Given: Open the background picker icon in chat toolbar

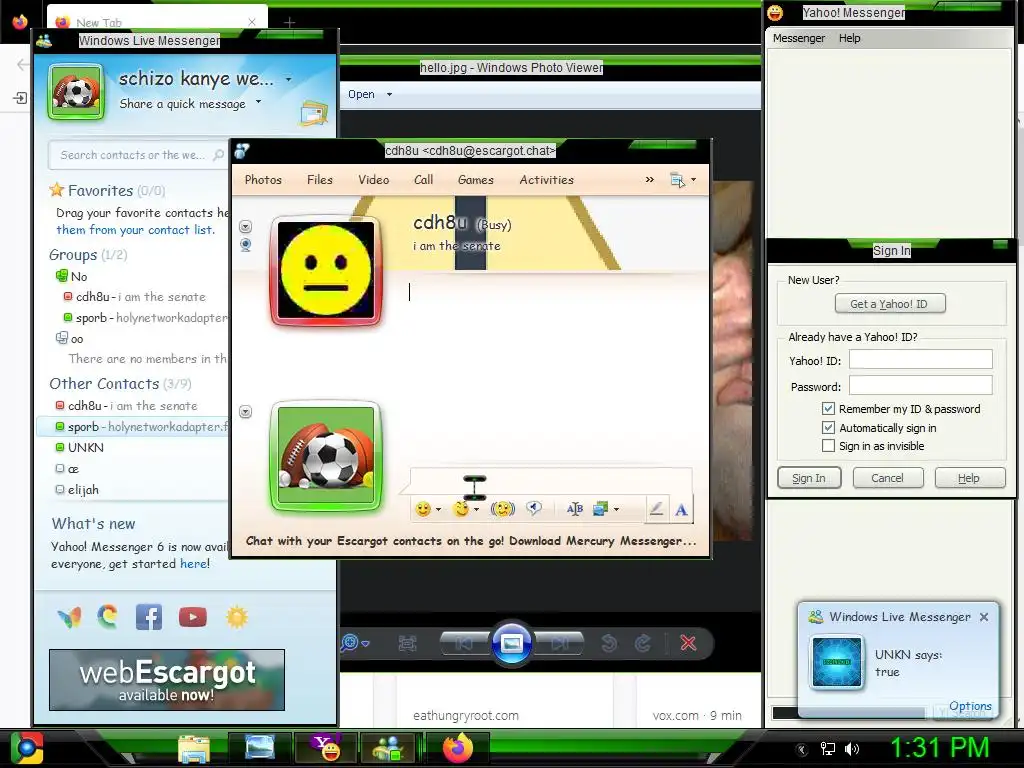Looking at the screenshot, I should (x=601, y=509).
